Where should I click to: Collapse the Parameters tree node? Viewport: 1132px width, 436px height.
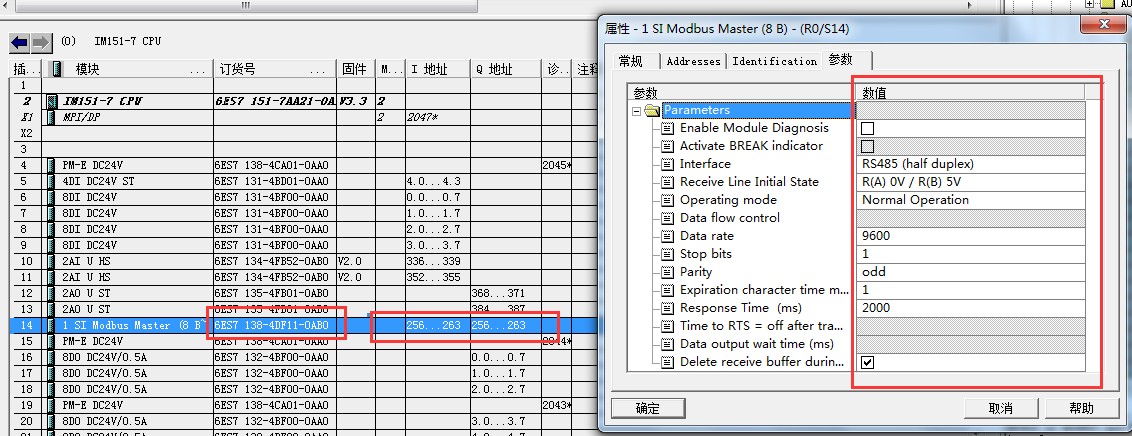point(637,111)
